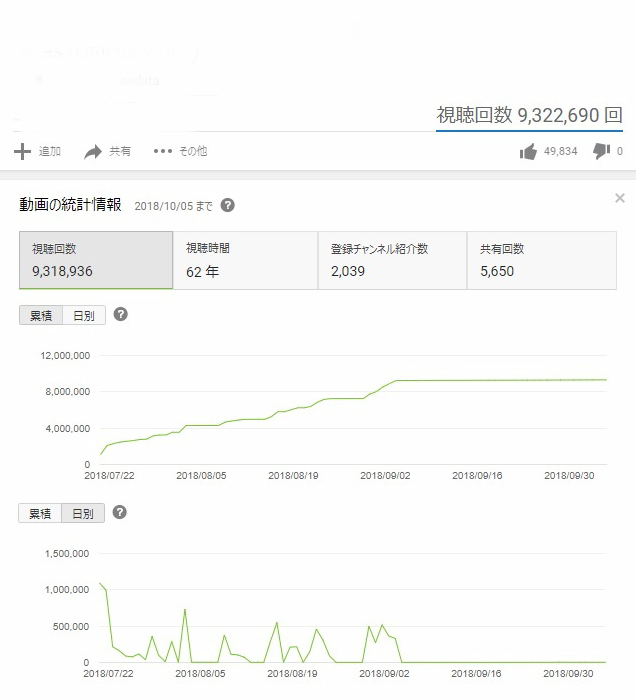
Task: Click the plus icon for 追加
Action: (22, 152)
